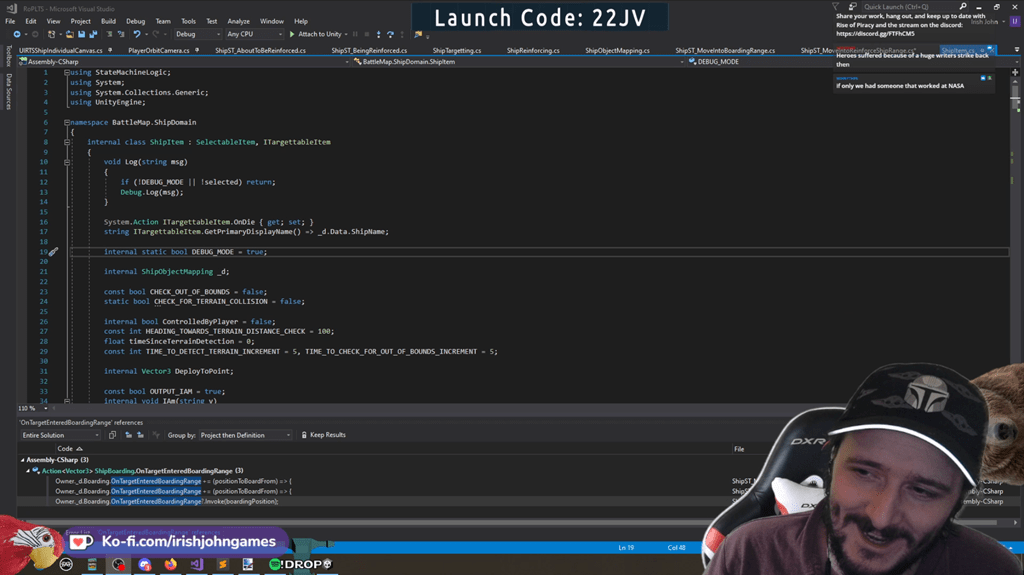This screenshot has height=575, width=1024.
Task: Click the Navigate Backward toolbar icon
Action: point(17,34)
